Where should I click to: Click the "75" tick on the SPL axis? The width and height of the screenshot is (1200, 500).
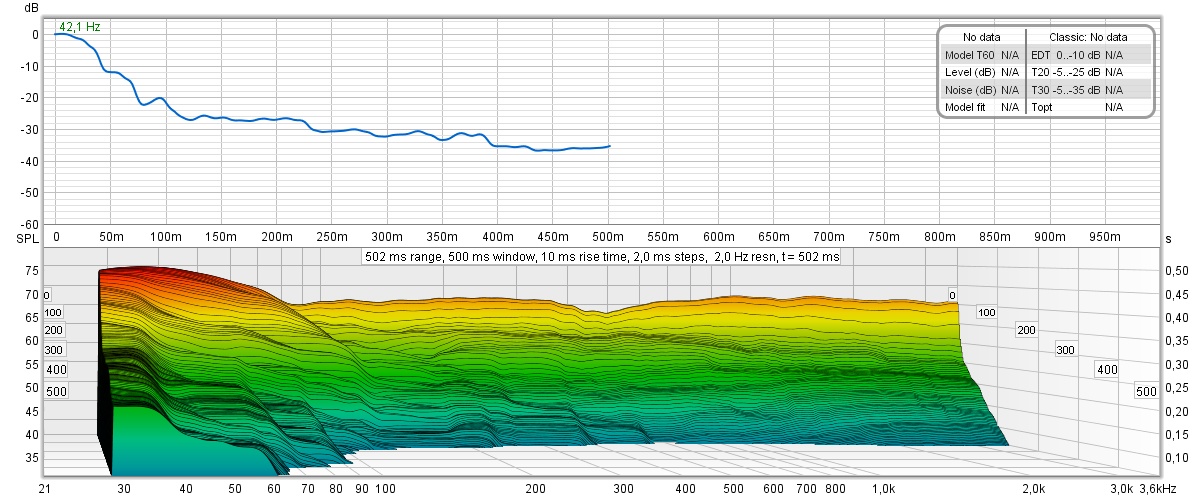[31, 271]
